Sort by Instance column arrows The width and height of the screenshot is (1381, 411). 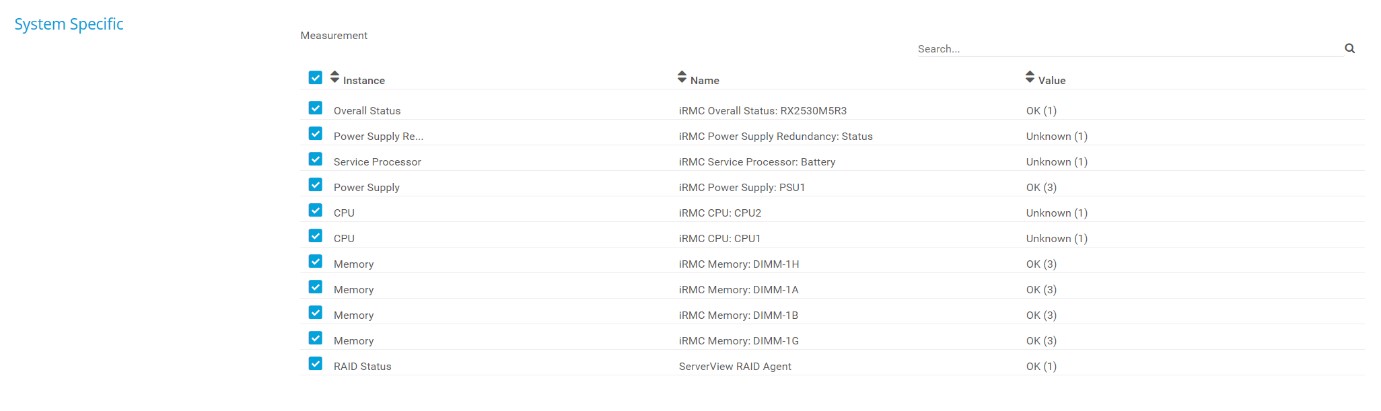point(335,77)
